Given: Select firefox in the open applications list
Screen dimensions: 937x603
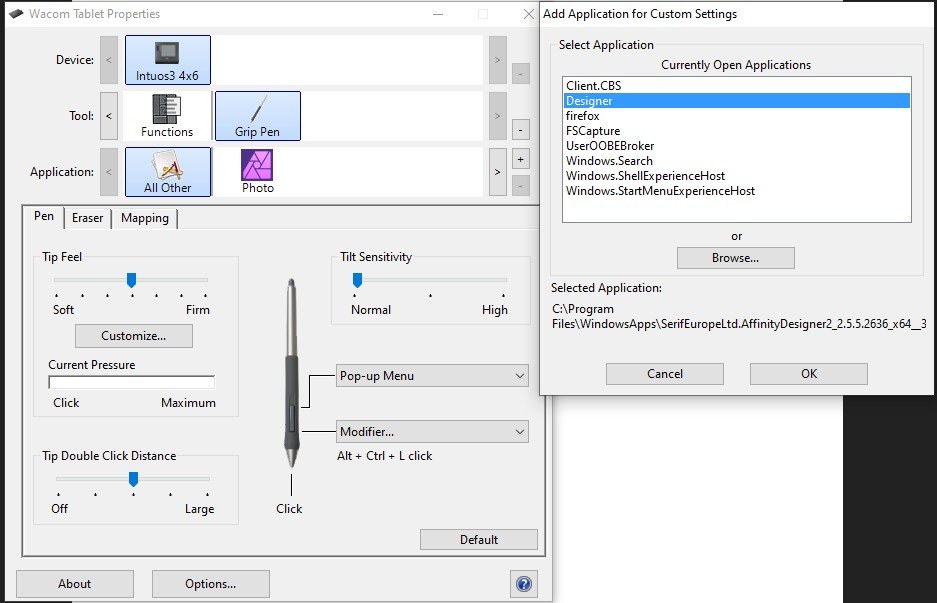Looking at the screenshot, I should 736,116.
